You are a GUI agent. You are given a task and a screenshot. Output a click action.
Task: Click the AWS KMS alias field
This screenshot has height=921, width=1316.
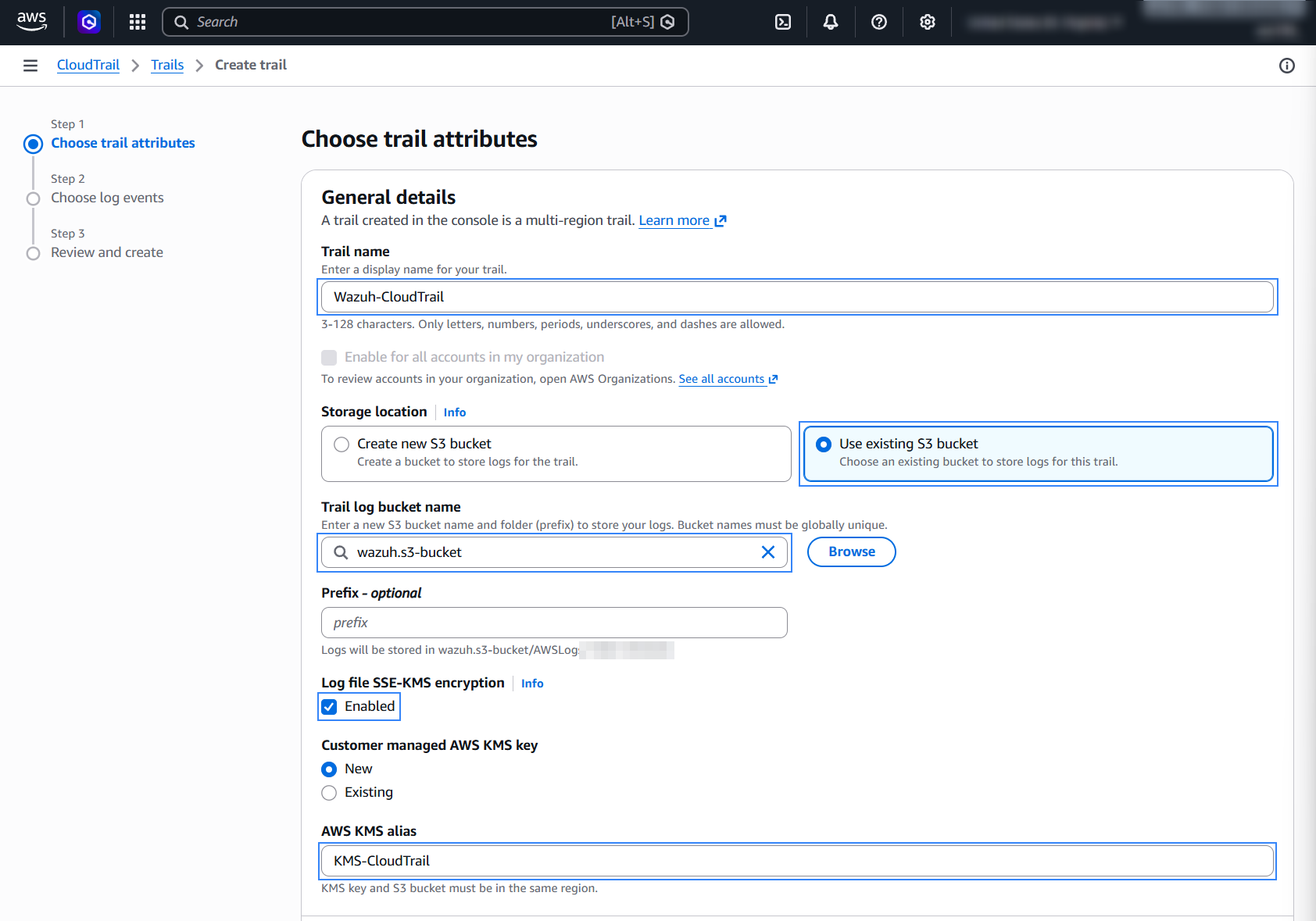coord(798,861)
